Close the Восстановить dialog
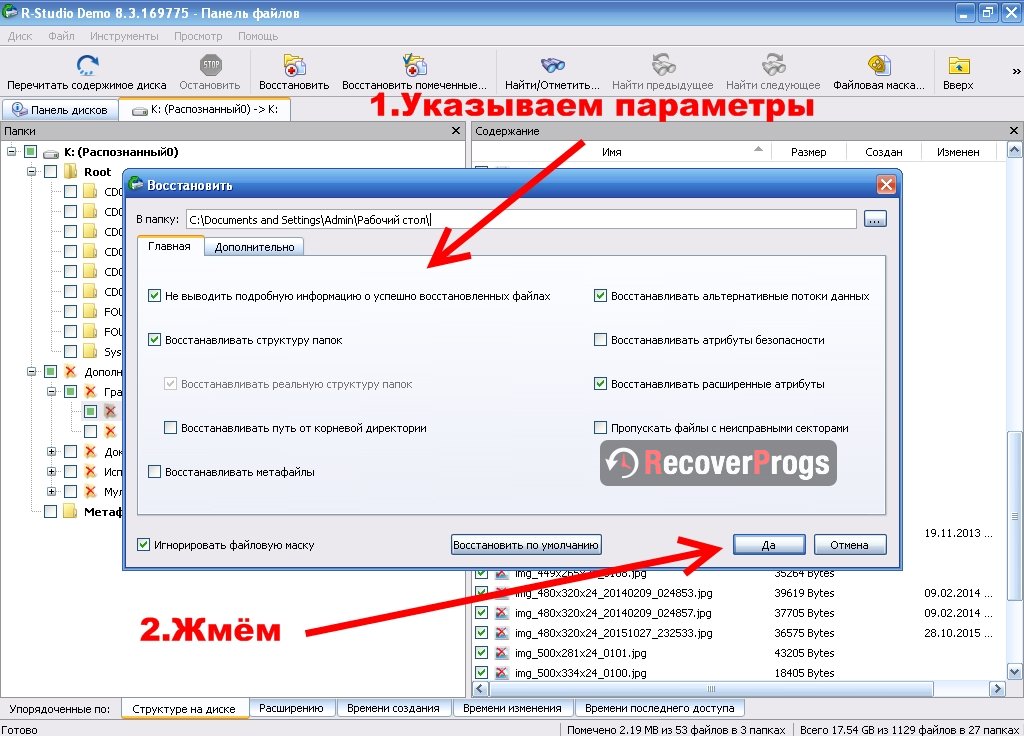This screenshot has height=736, width=1024. coord(886,185)
